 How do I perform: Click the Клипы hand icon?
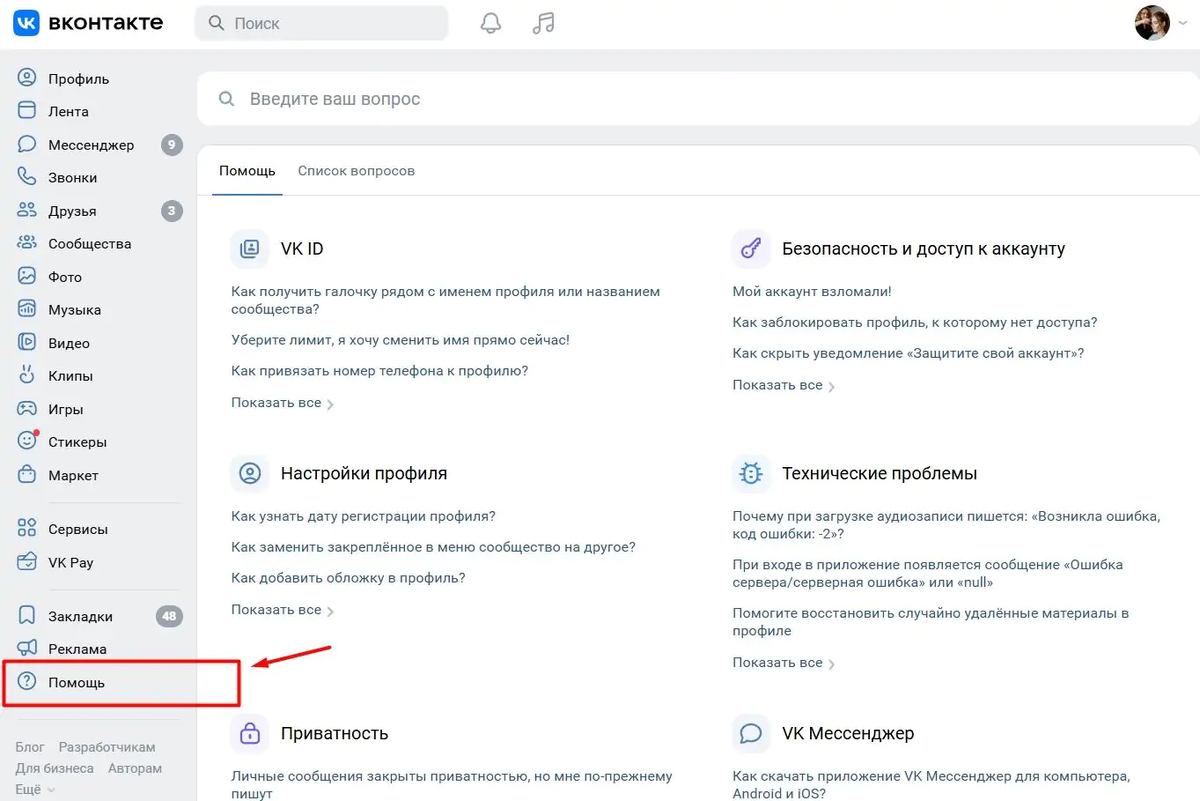27,376
